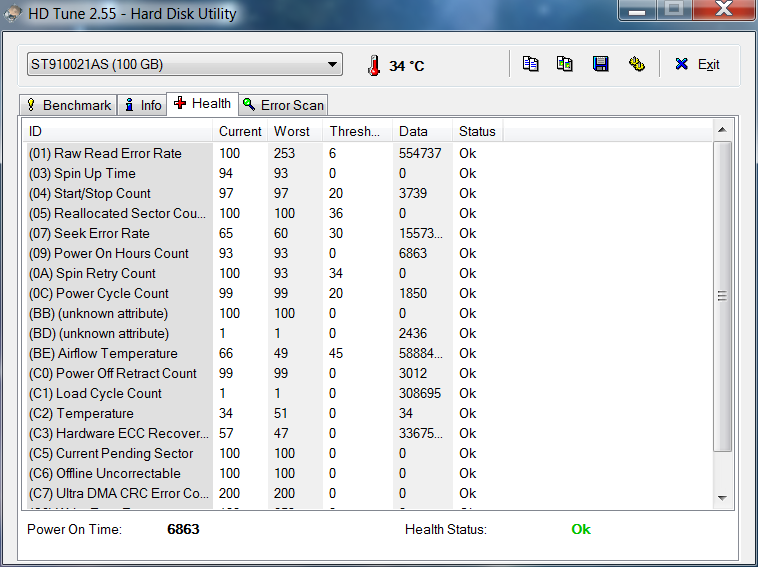Select the Spin Retry Count row
Image resolution: width=758 pixels, height=567 pixels.
(x=367, y=274)
